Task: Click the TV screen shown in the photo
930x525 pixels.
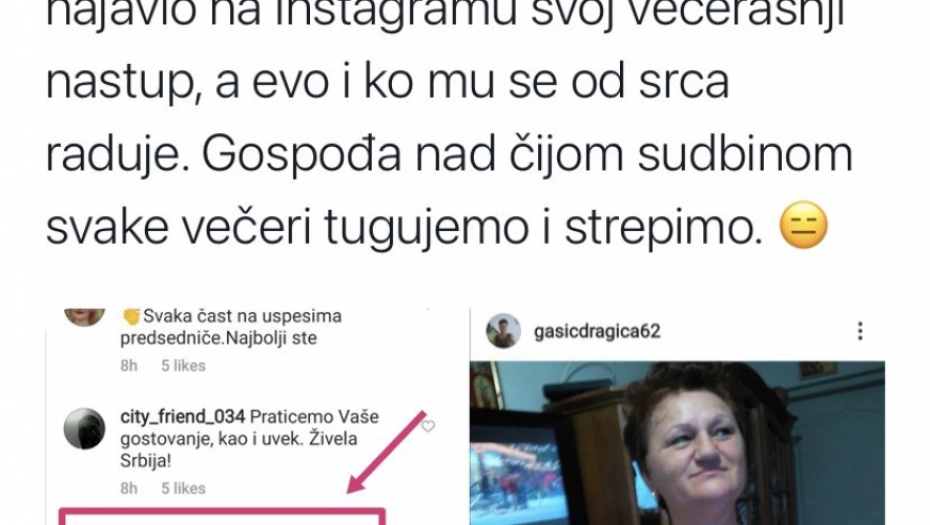Action: pyautogui.click(x=516, y=476)
